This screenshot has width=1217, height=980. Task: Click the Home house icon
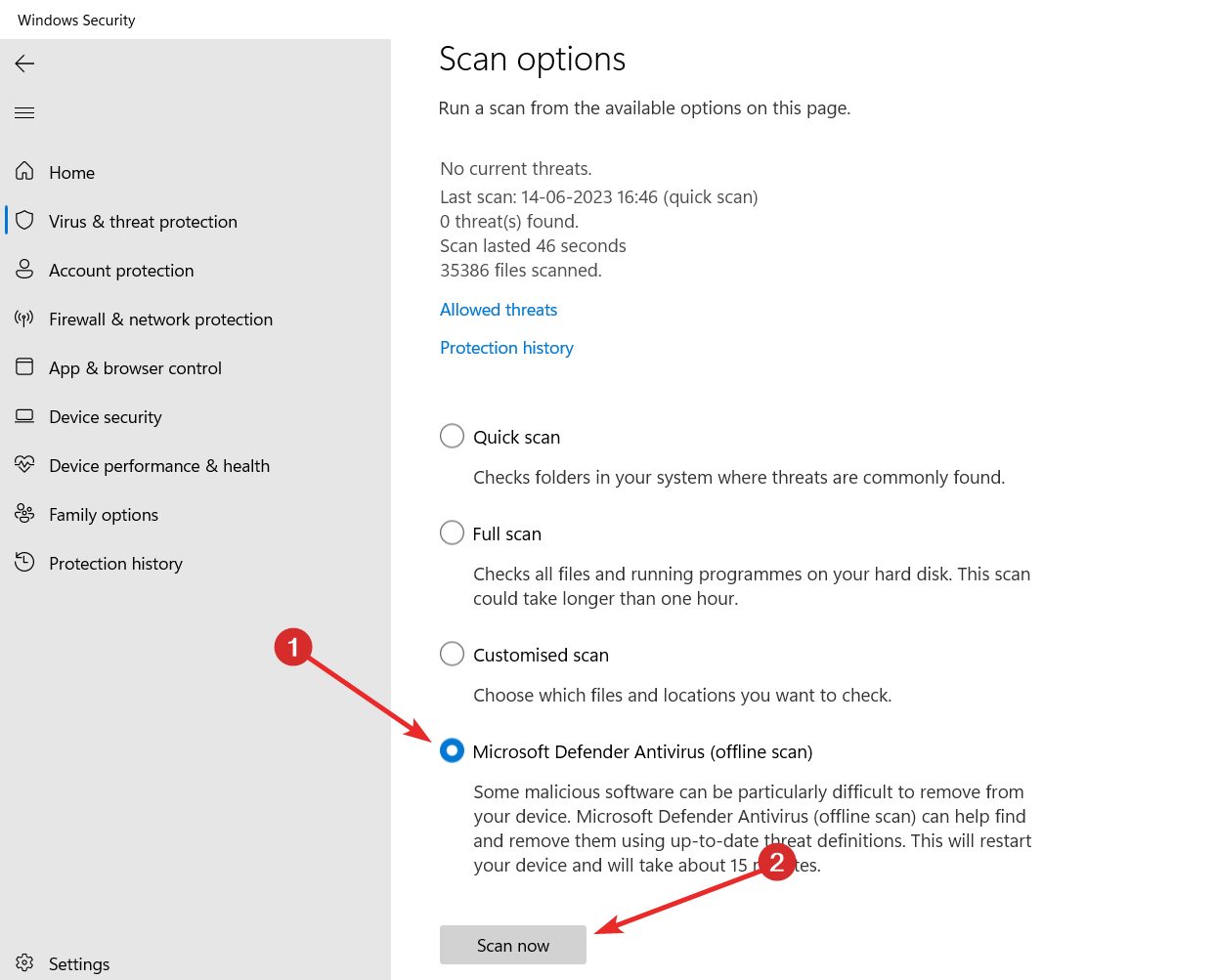[x=24, y=171]
